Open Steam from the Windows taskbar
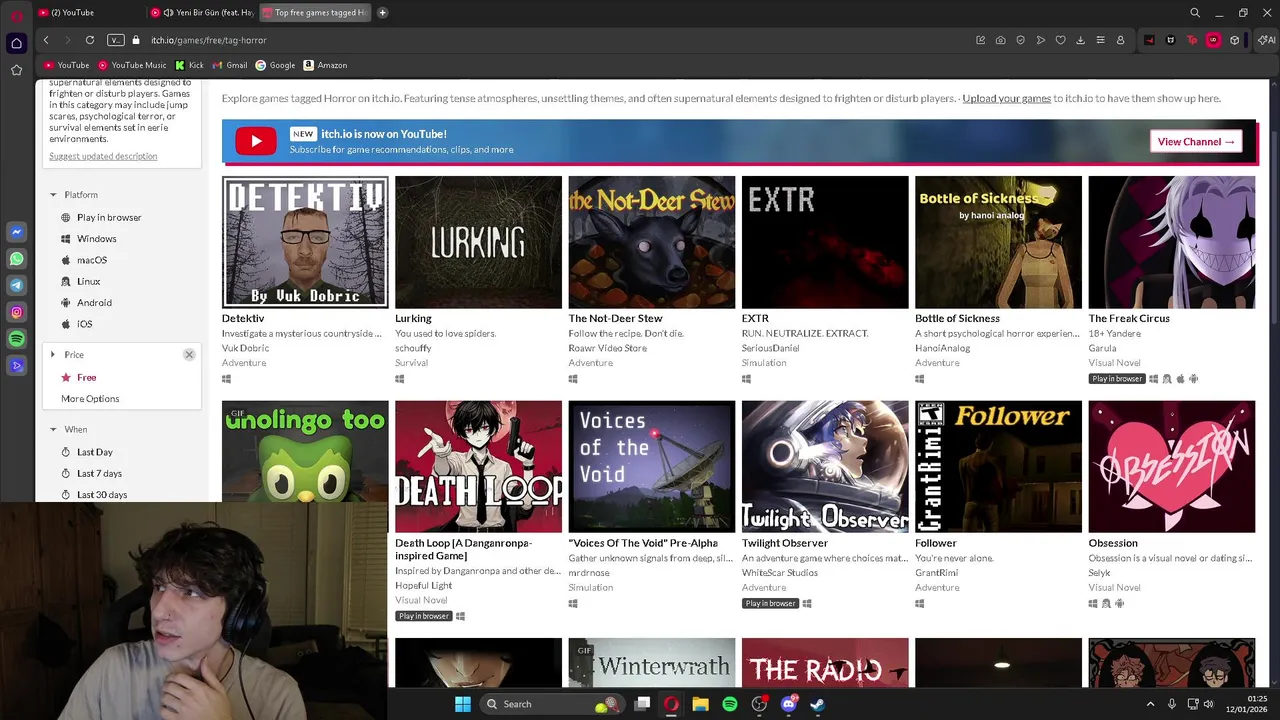Screen dimensions: 1280x720 [817, 704]
